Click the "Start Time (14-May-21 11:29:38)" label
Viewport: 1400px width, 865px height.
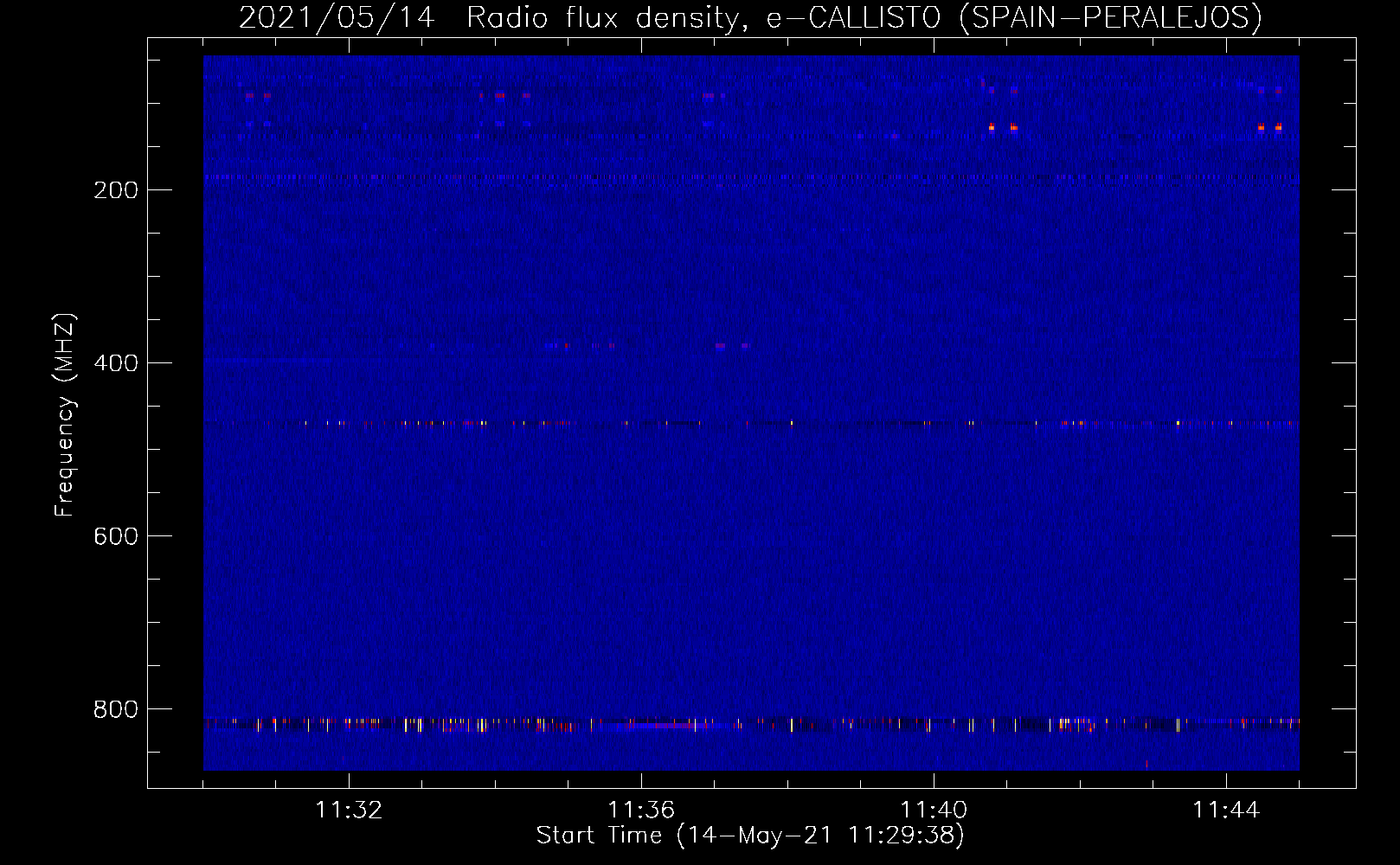(750, 836)
